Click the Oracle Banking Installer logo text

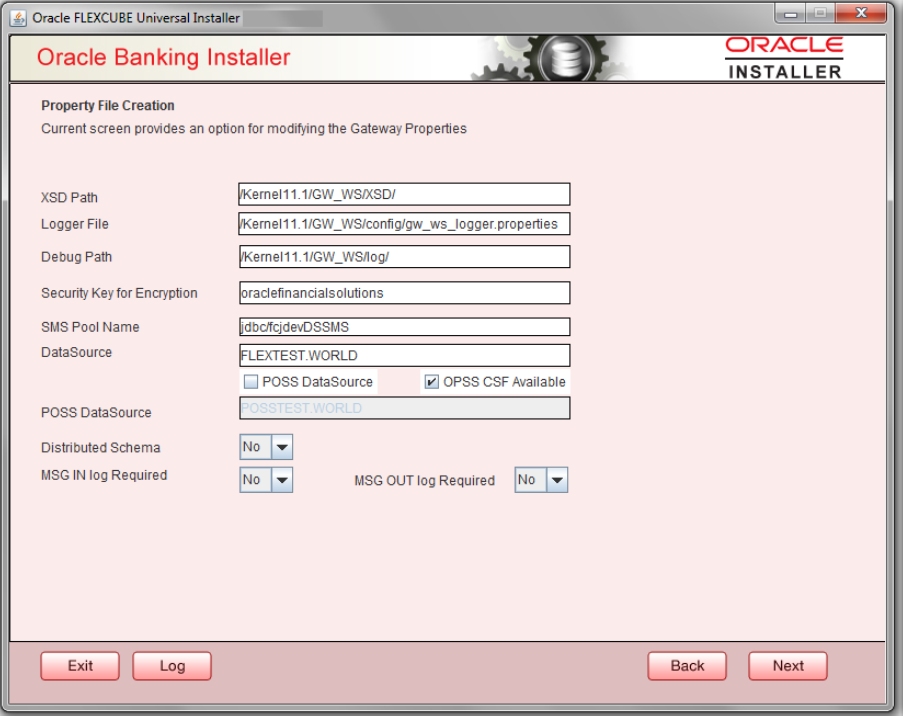coord(163,57)
